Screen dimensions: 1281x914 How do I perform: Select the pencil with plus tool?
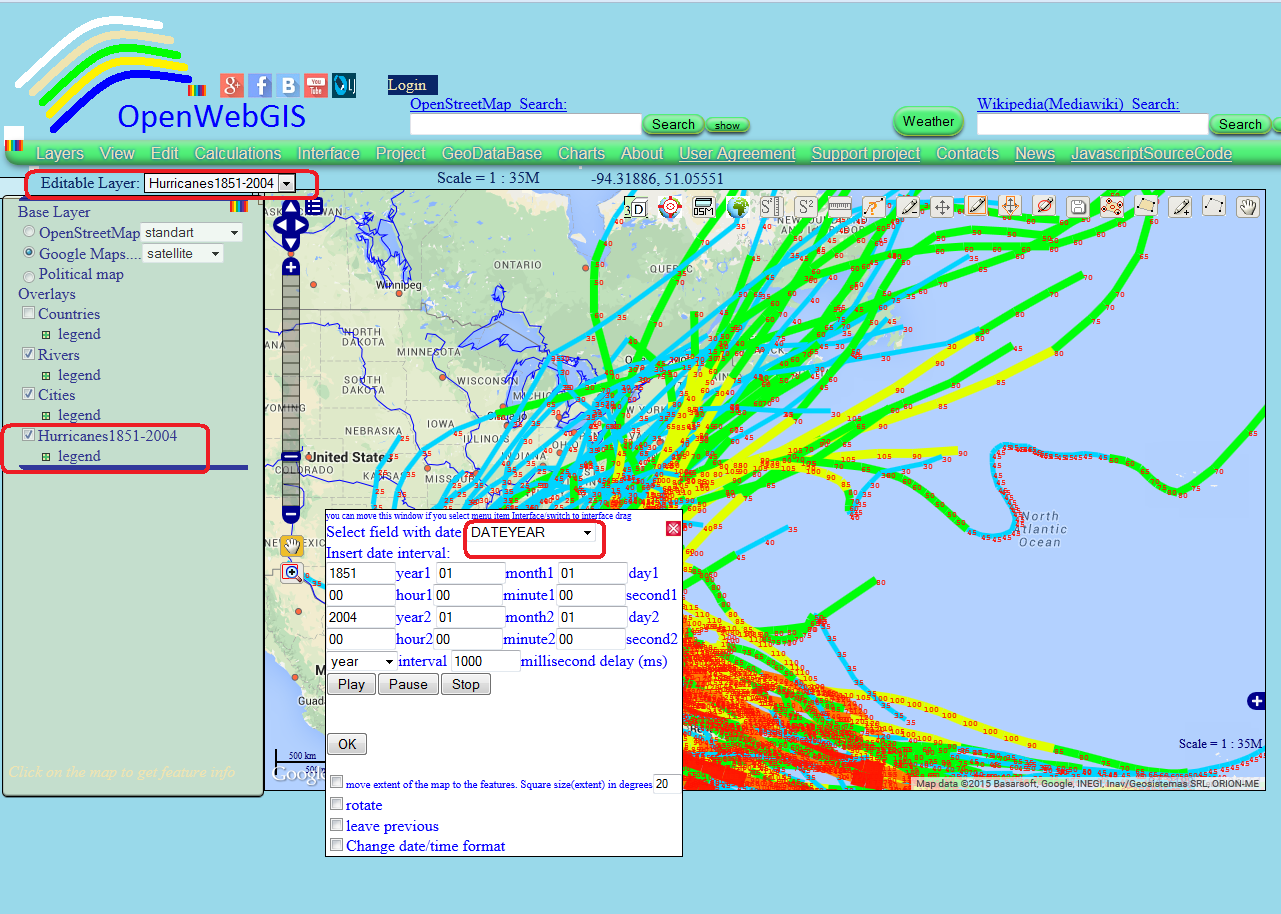pyautogui.click(x=1180, y=207)
